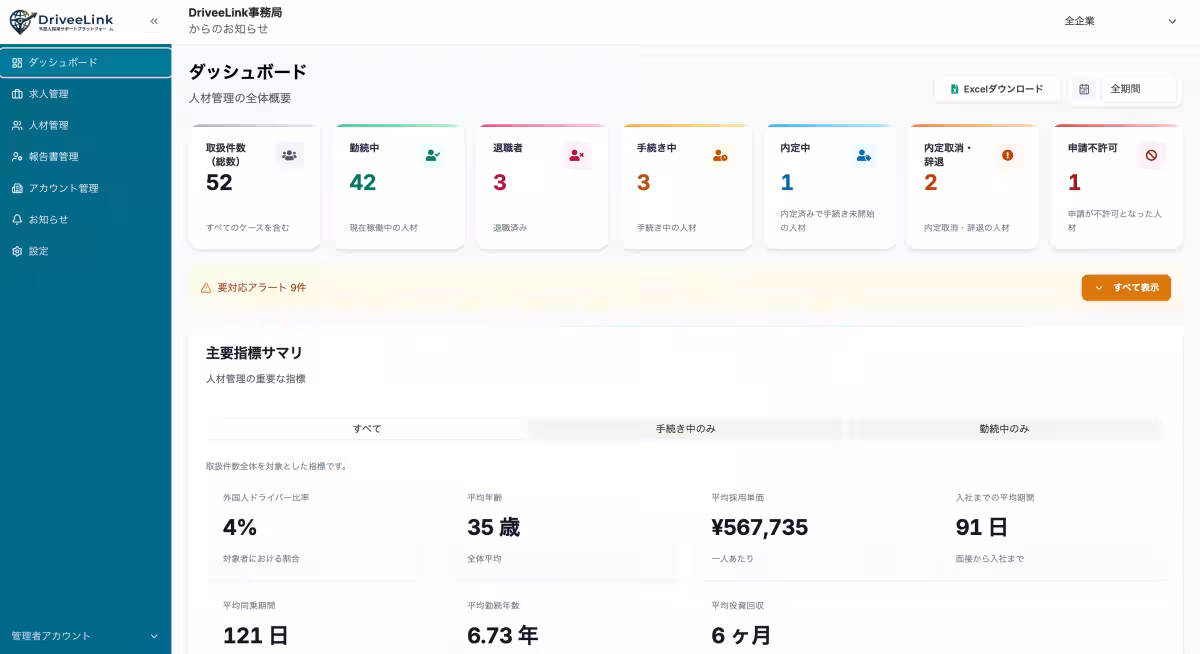The width and height of the screenshot is (1200, 654).
Task: Click the 平均勤続年数 6.73 年 metric
Action: coord(565,624)
